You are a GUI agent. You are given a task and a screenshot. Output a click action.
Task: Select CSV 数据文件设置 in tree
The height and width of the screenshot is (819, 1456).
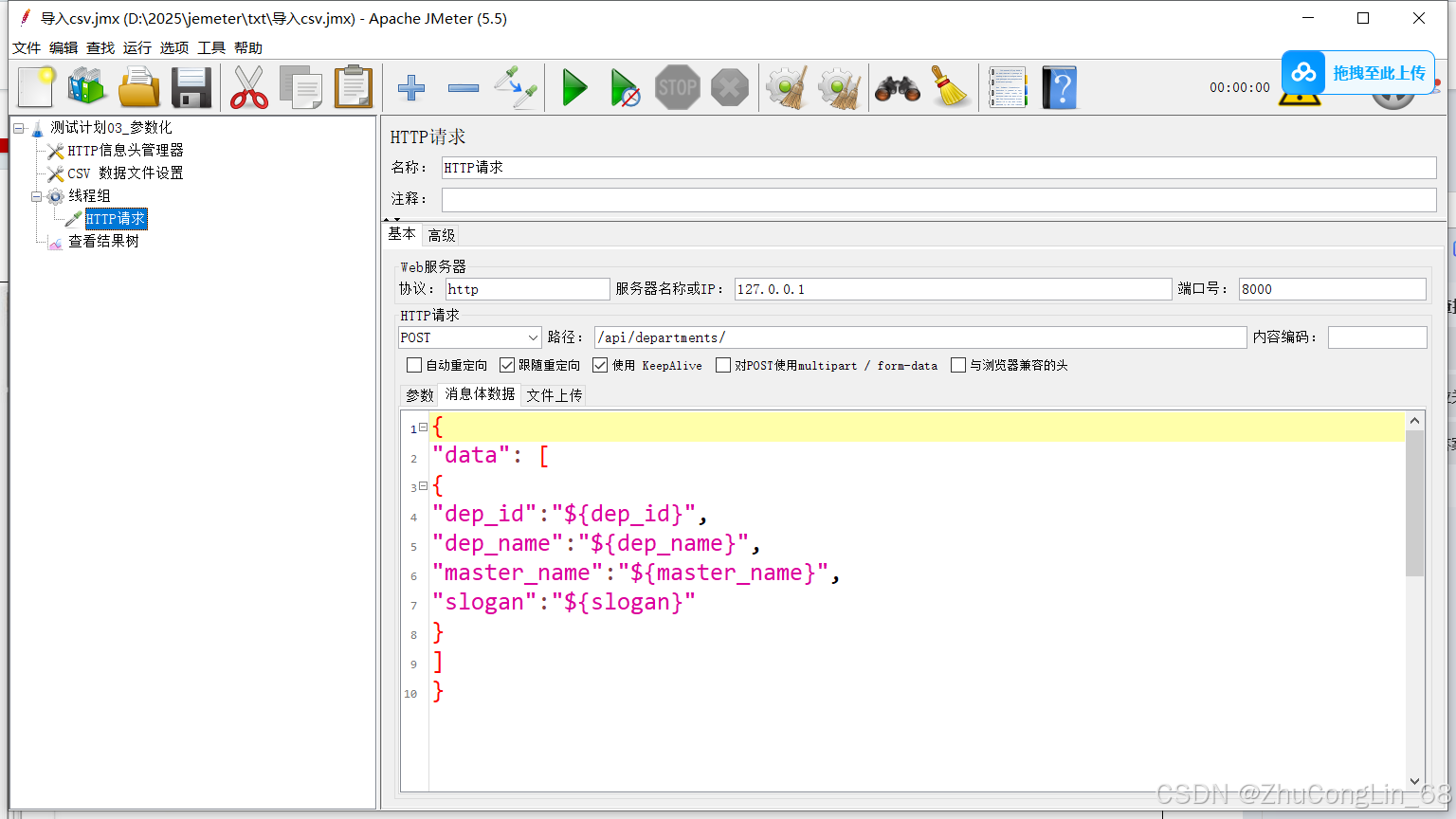[x=125, y=173]
